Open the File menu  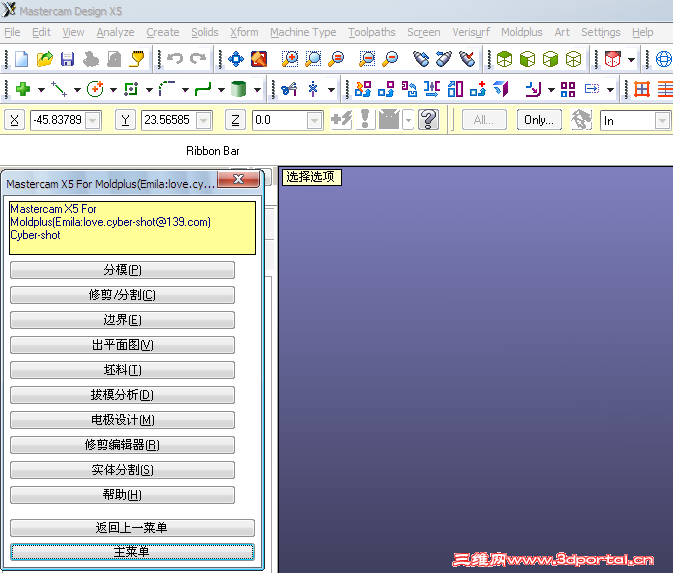coord(12,32)
